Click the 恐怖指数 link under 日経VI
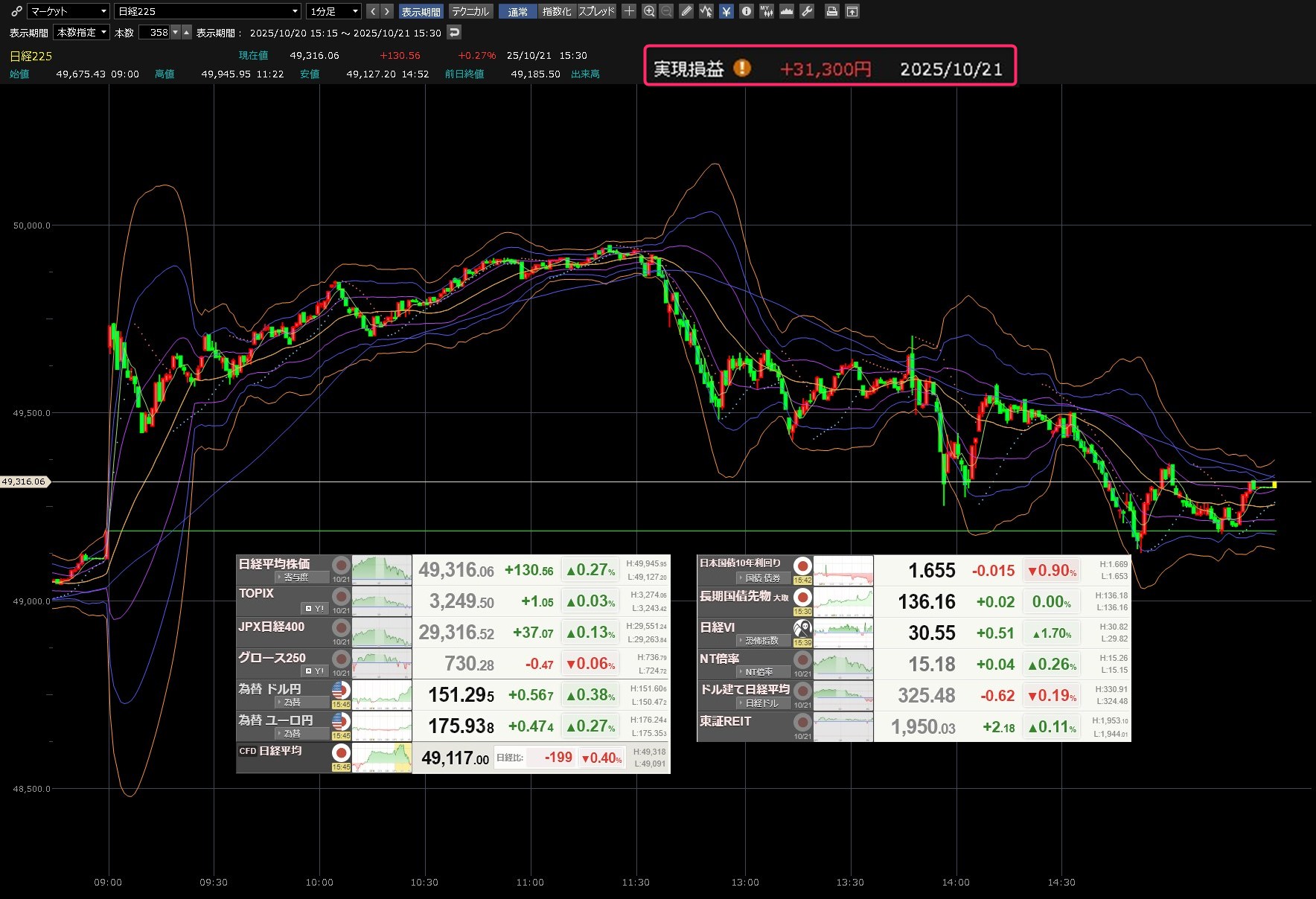 (x=761, y=641)
